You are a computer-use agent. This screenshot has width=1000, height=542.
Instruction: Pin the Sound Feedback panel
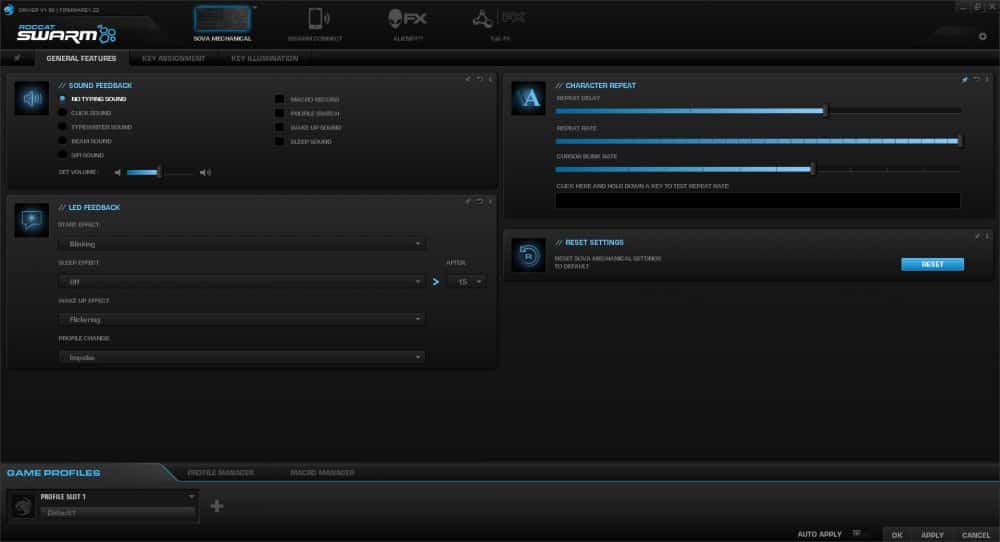[x=468, y=79]
